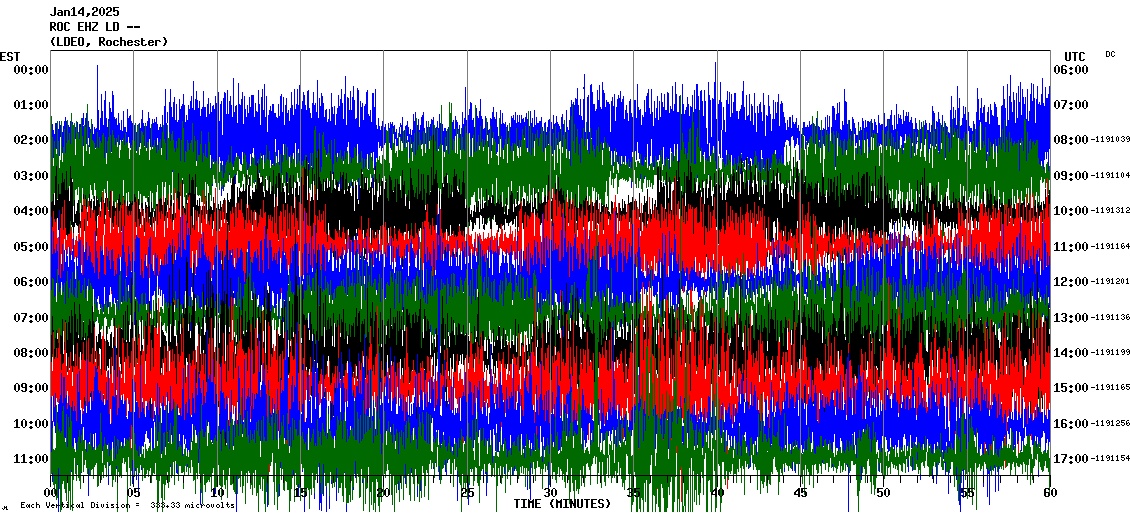
Task: Select the 12:00 UTC row label
Action: pos(1069,282)
